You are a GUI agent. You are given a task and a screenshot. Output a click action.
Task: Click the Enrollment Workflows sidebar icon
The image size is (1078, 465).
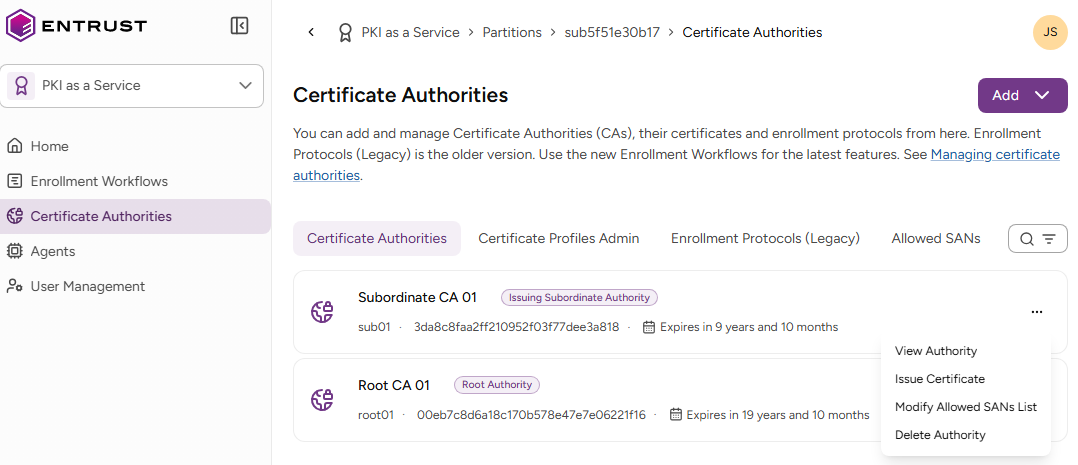pos(14,182)
